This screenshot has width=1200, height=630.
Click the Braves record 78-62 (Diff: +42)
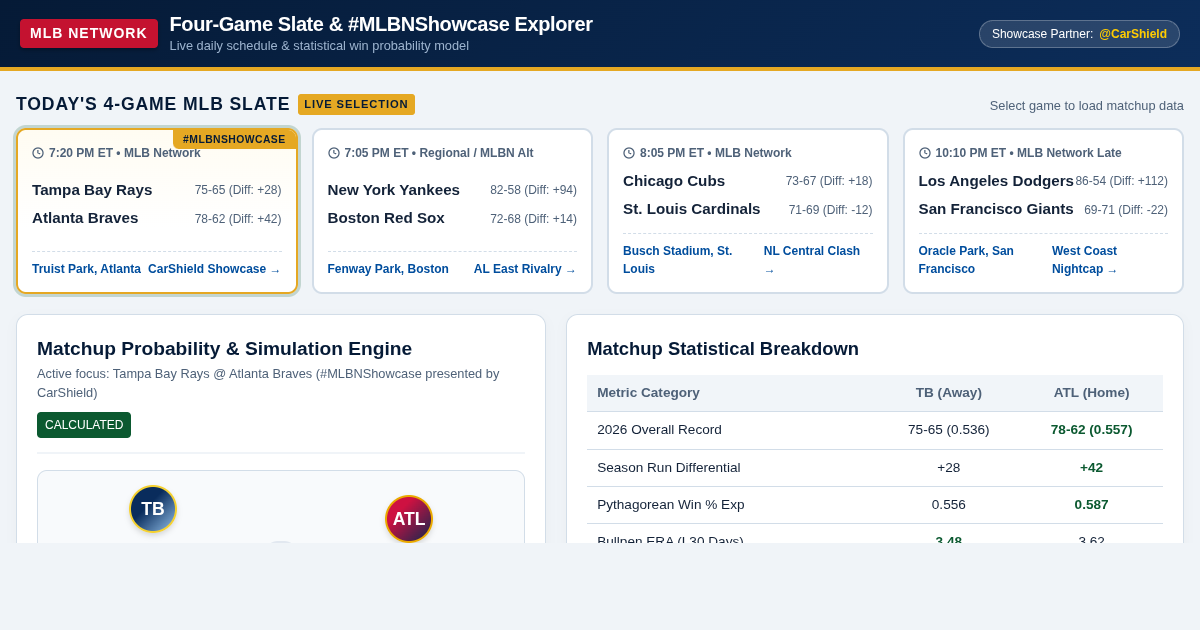(x=238, y=218)
